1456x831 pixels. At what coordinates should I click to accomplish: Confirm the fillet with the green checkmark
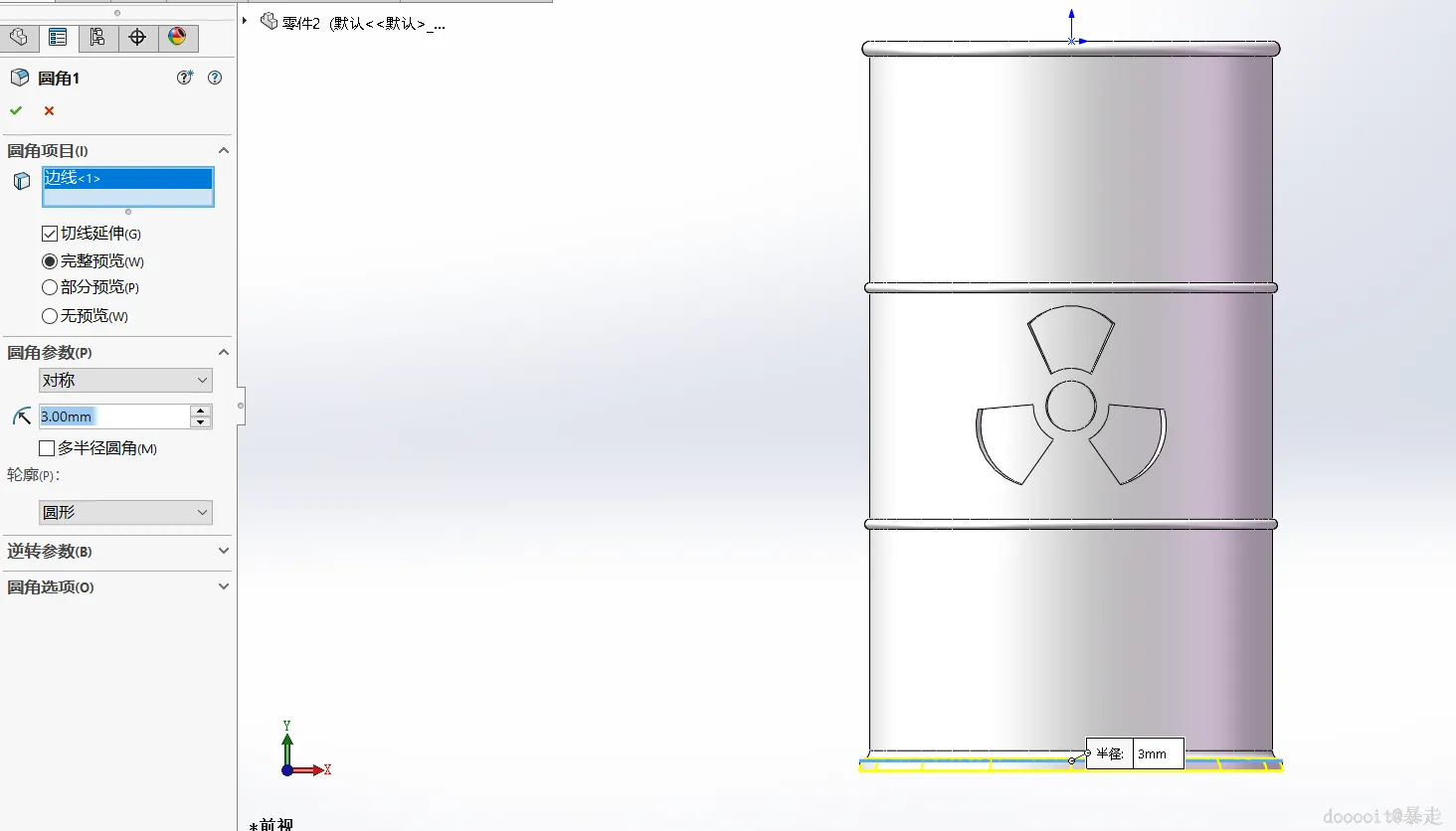coord(16,110)
